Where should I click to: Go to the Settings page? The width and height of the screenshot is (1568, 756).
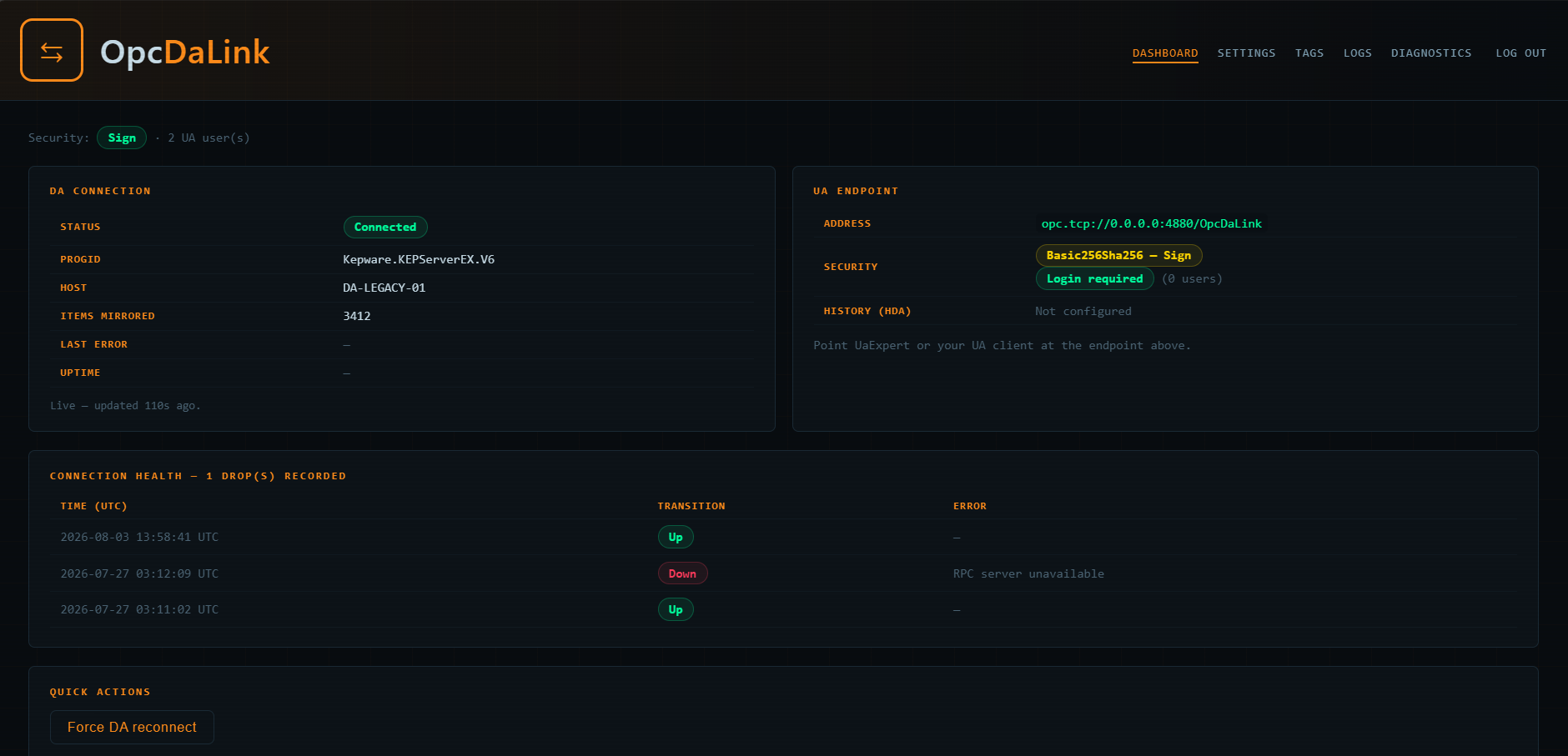(1246, 53)
